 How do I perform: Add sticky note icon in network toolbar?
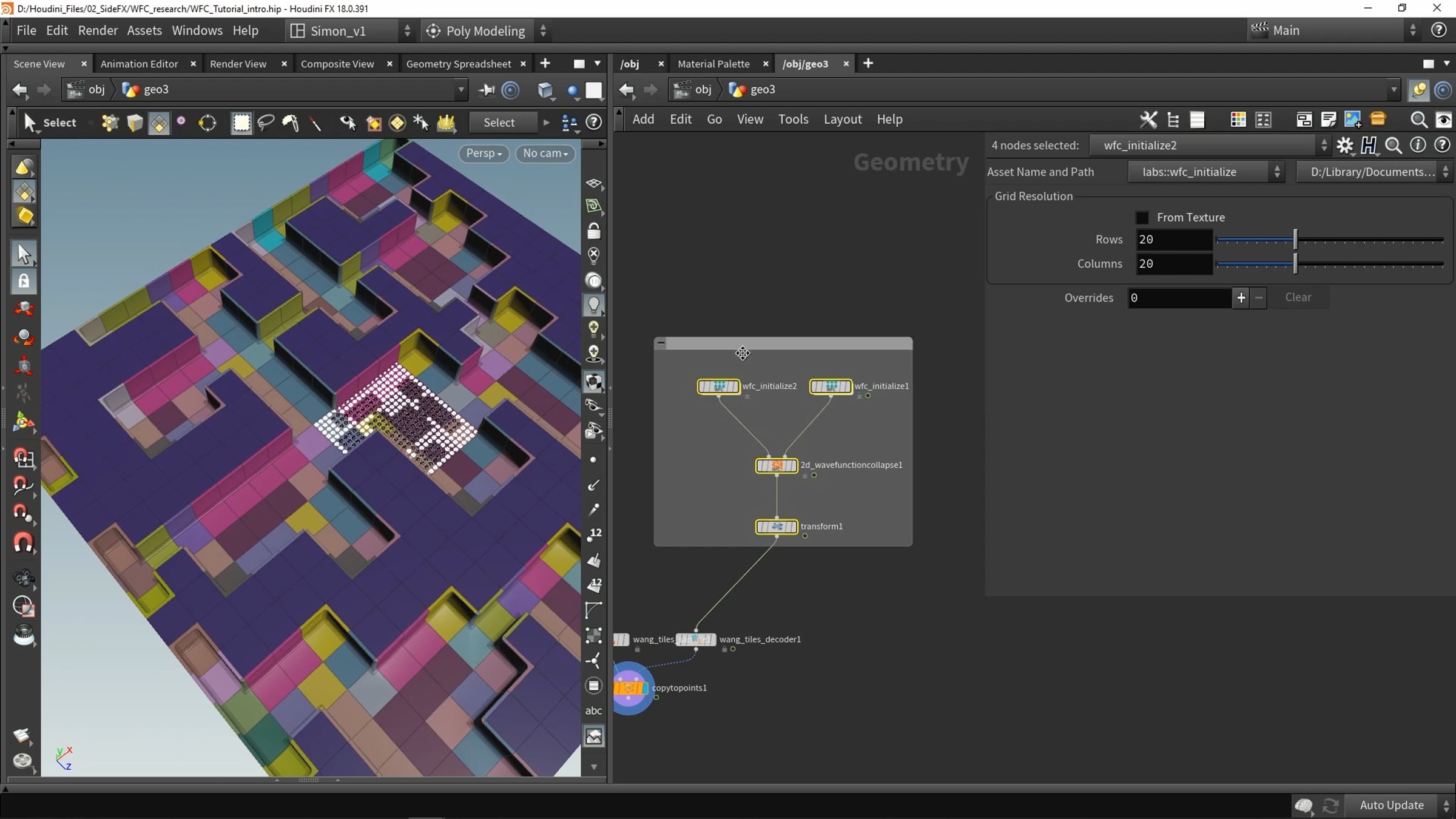click(x=1328, y=120)
